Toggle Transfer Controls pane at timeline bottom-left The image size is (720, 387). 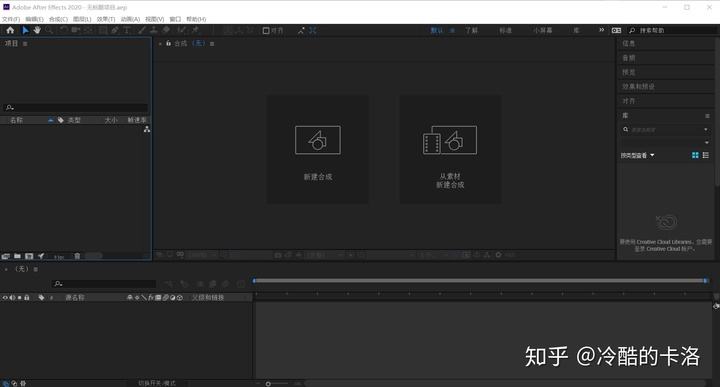[x=14, y=383]
